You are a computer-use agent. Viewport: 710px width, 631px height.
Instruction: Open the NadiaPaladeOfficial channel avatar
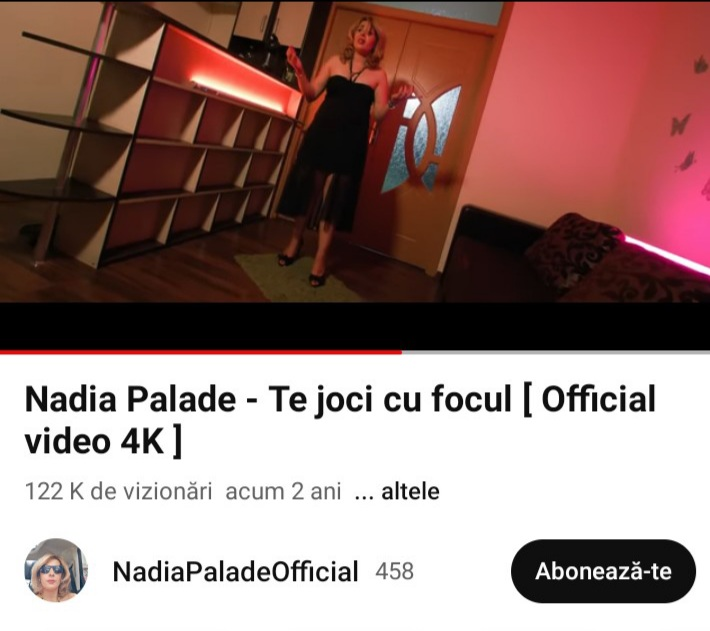click(x=56, y=570)
